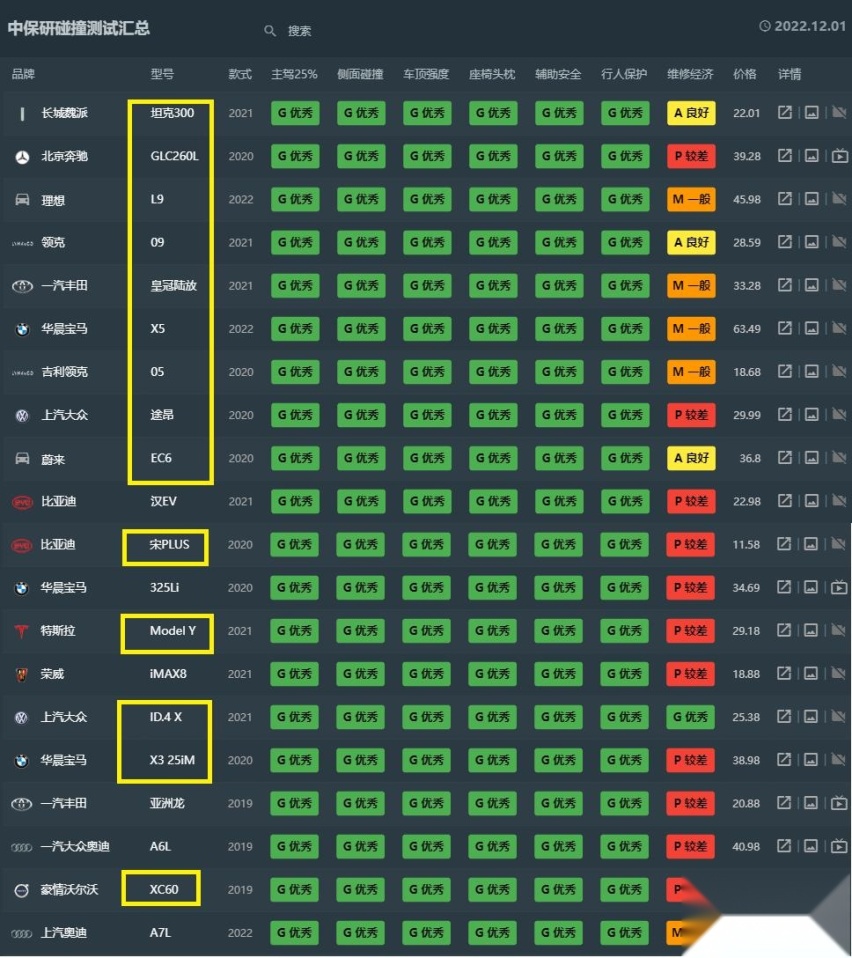
Task: Click price 45.98 in L9 row
Action: tap(747, 199)
